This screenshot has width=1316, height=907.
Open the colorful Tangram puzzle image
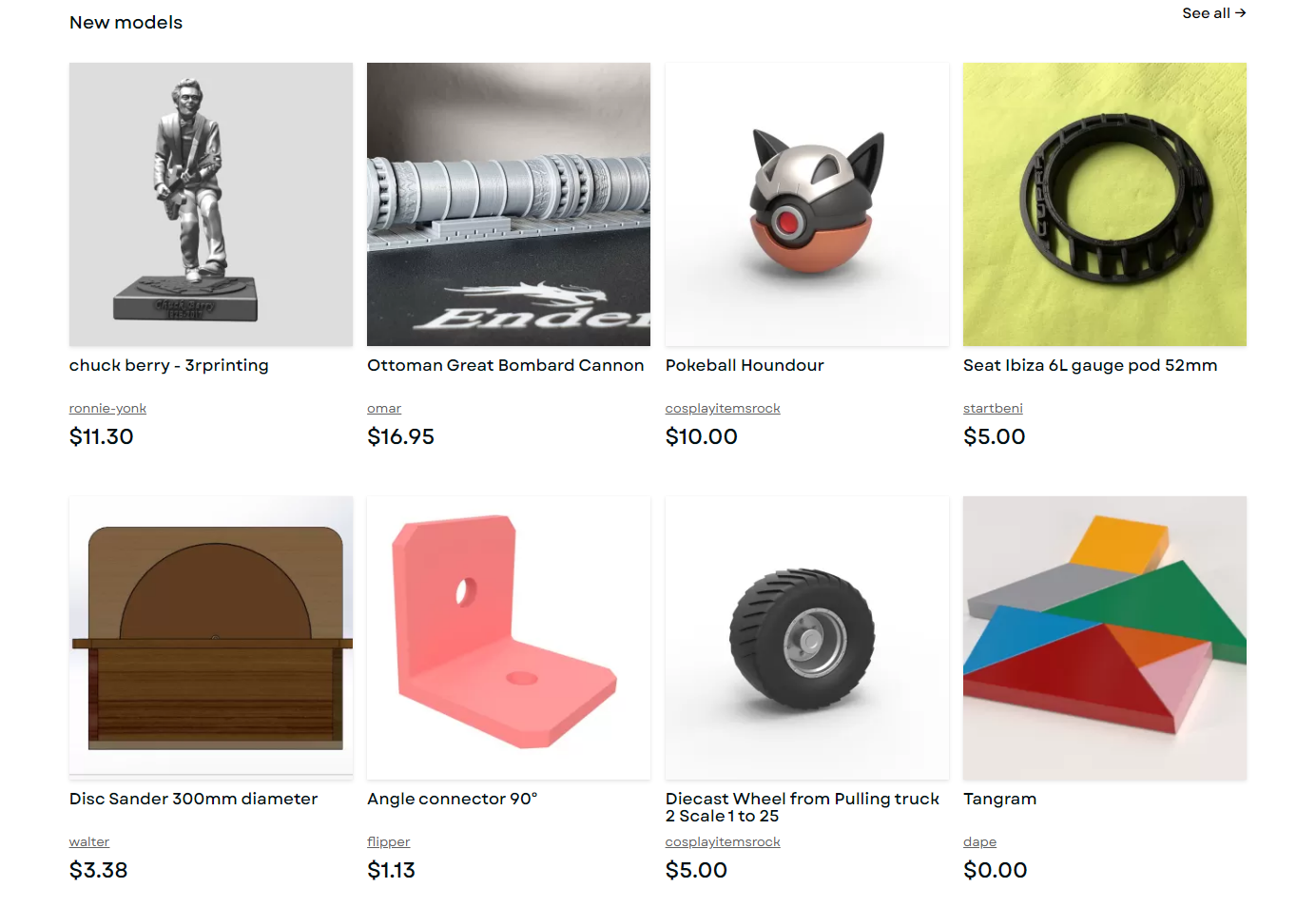(x=1105, y=638)
